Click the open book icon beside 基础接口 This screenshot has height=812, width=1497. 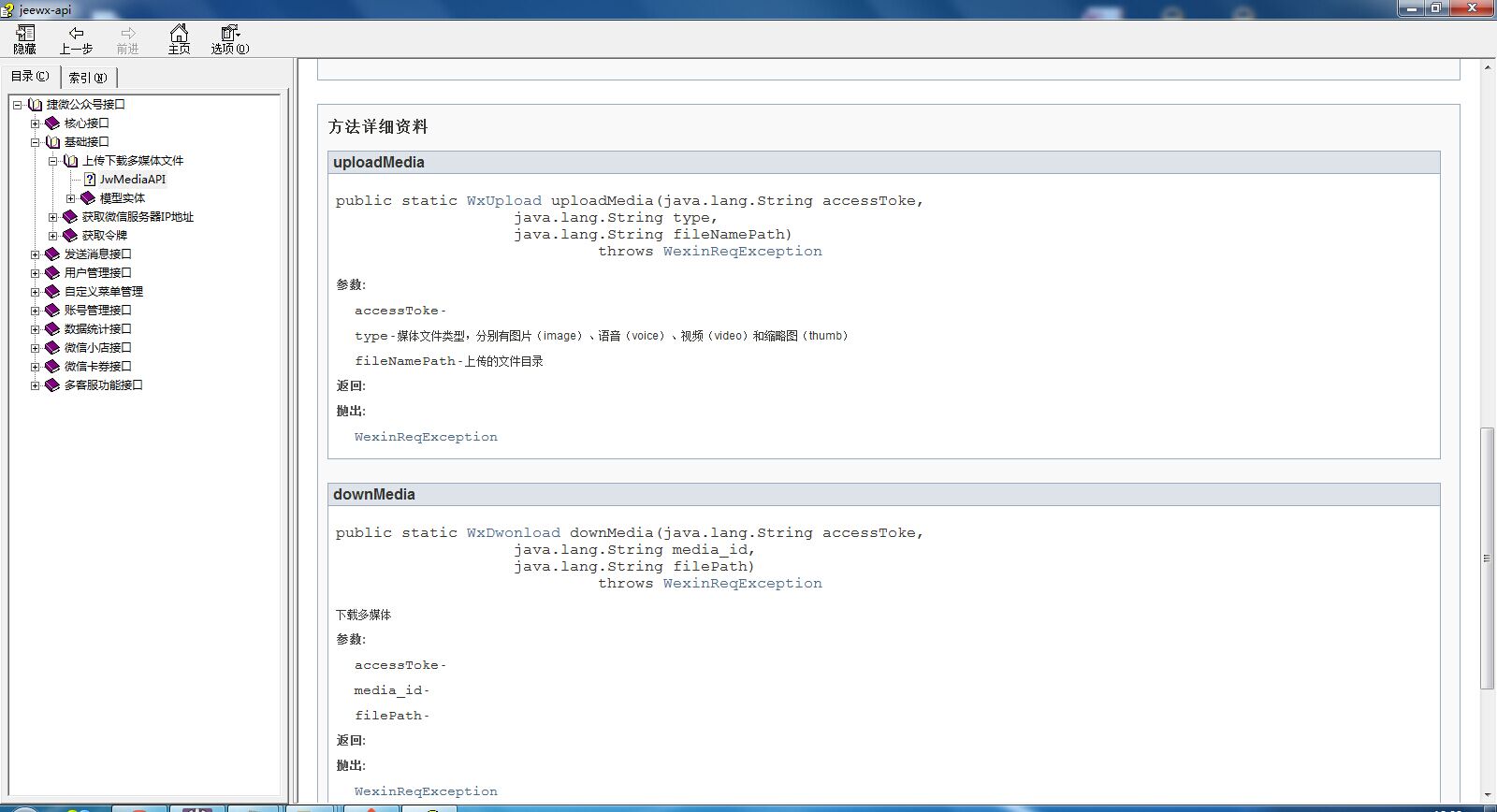point(52,142)
